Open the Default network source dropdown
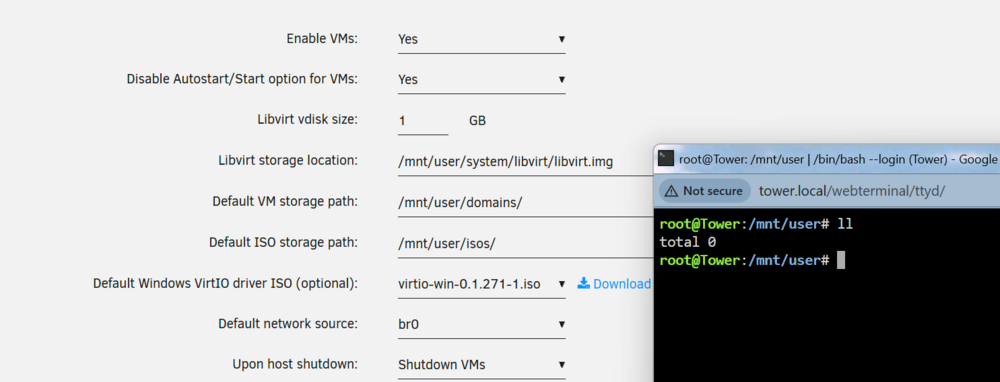 pyautogui.click(x=482, y=325)
